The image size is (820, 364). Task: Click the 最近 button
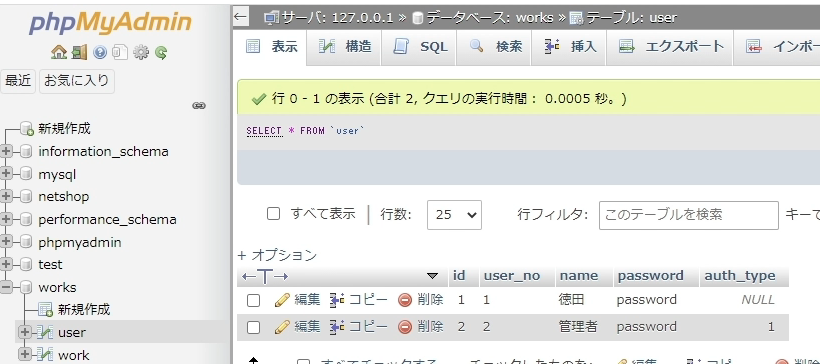coord(18,81)
